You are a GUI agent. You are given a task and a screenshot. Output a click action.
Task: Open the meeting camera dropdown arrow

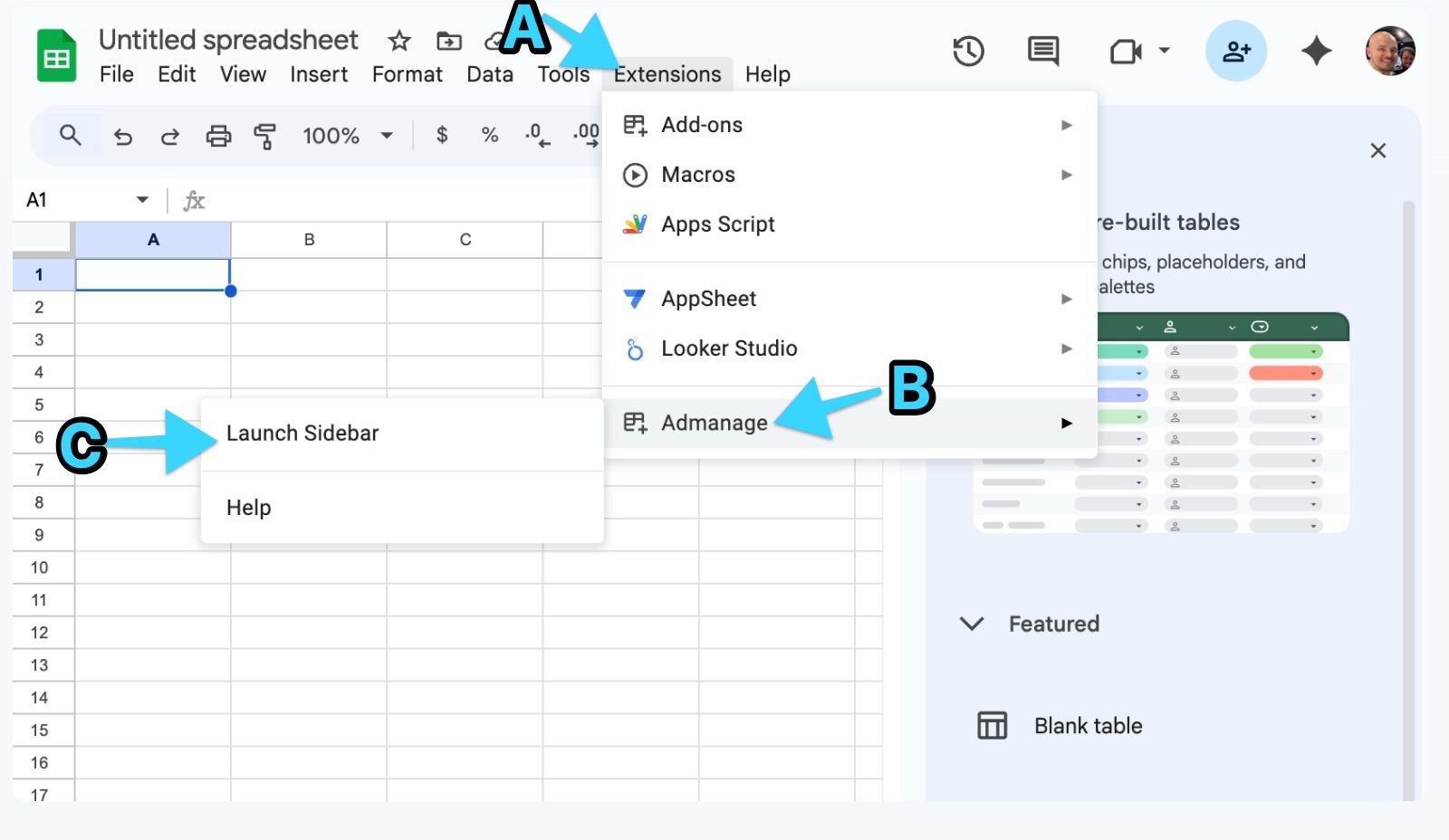1165,51
